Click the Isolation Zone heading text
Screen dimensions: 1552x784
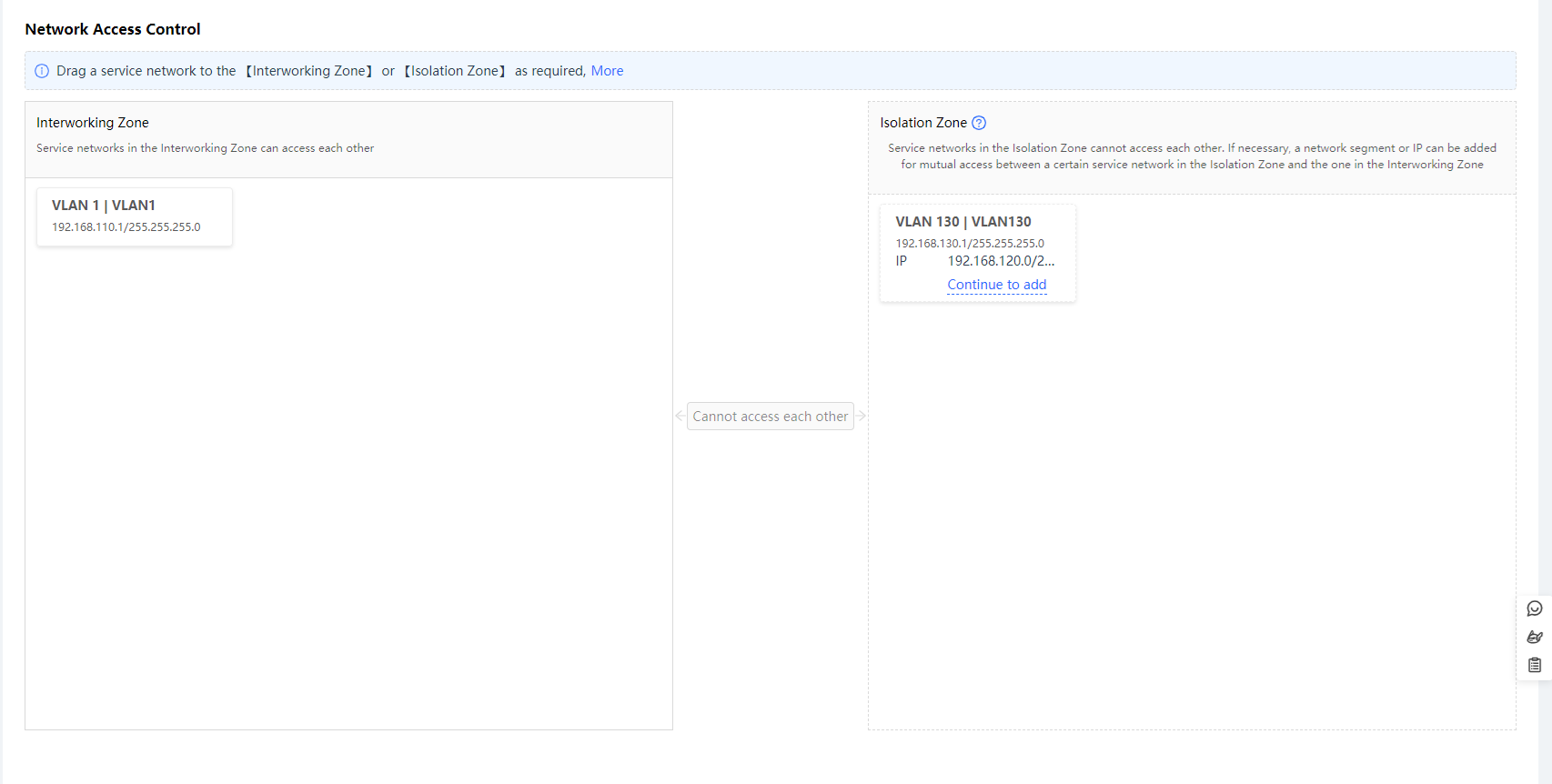(922, 123)
